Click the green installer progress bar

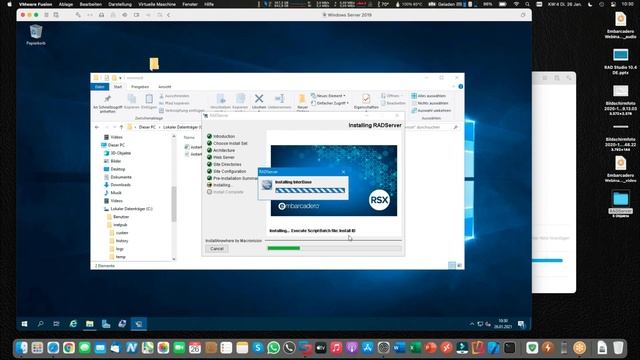[284, 248]
